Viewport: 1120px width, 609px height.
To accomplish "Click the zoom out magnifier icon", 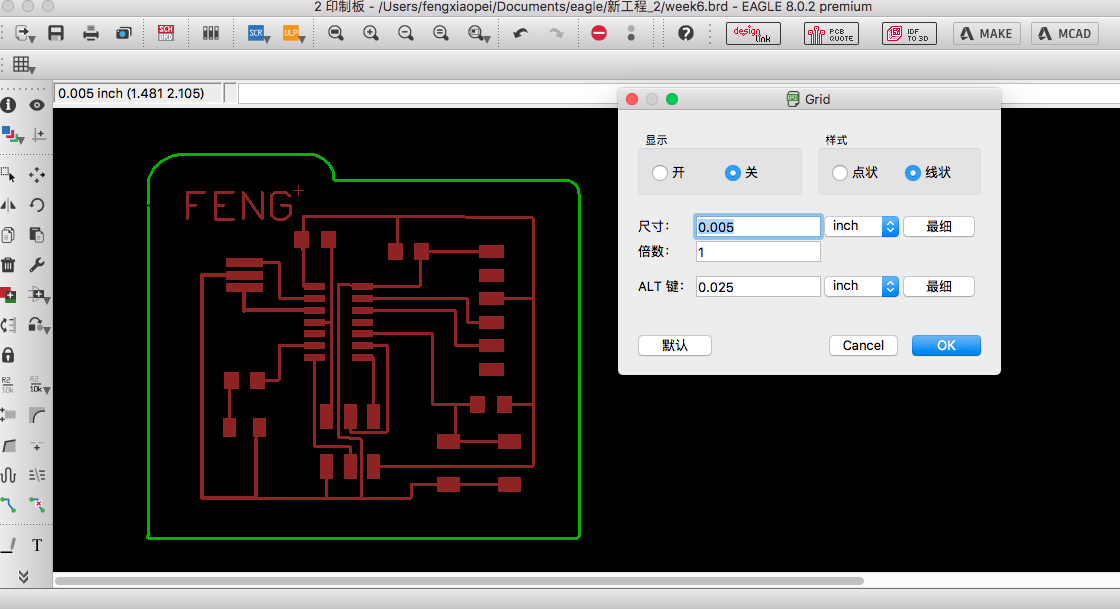I will click(406, 33).
